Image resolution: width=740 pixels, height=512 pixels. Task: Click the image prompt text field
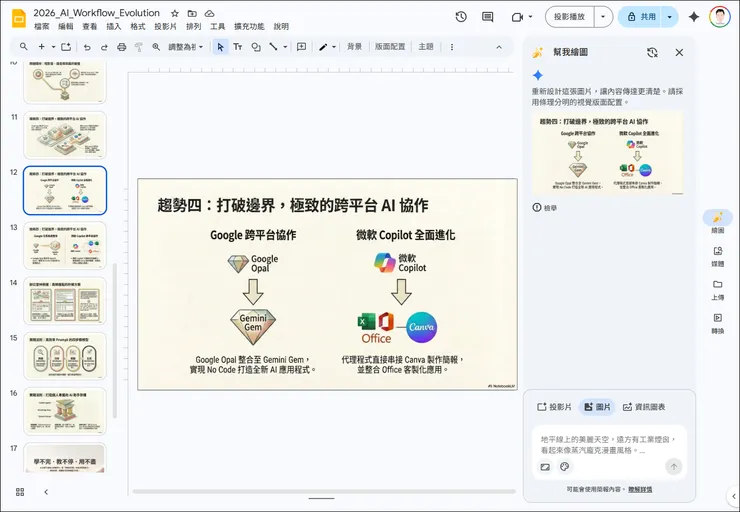609,445
